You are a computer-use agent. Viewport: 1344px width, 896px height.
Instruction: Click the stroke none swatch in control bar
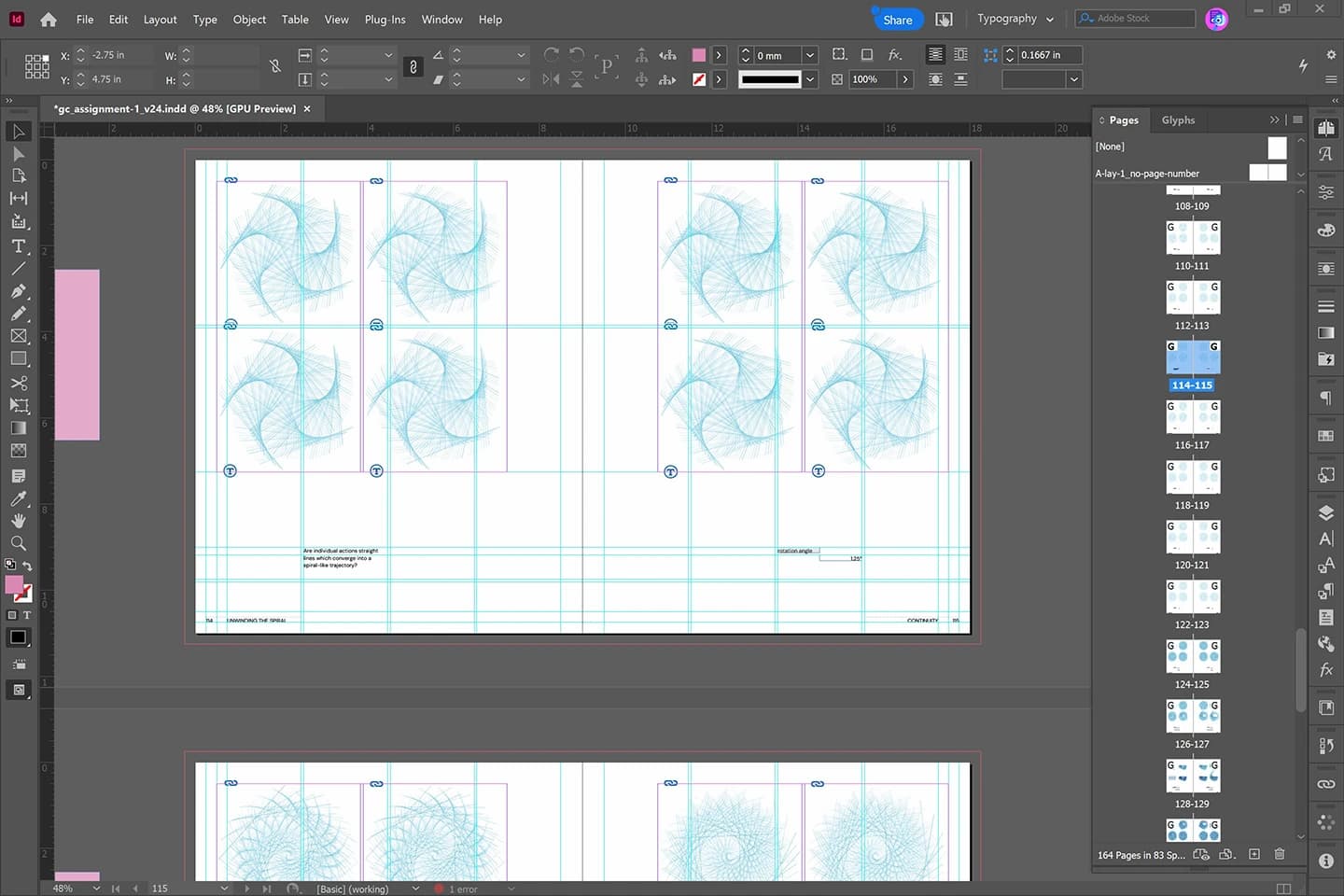pyautogui.click(x=699, y=79)
